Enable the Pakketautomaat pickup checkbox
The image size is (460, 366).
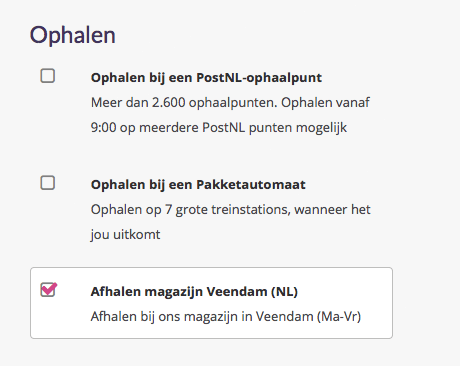(48, 183)
